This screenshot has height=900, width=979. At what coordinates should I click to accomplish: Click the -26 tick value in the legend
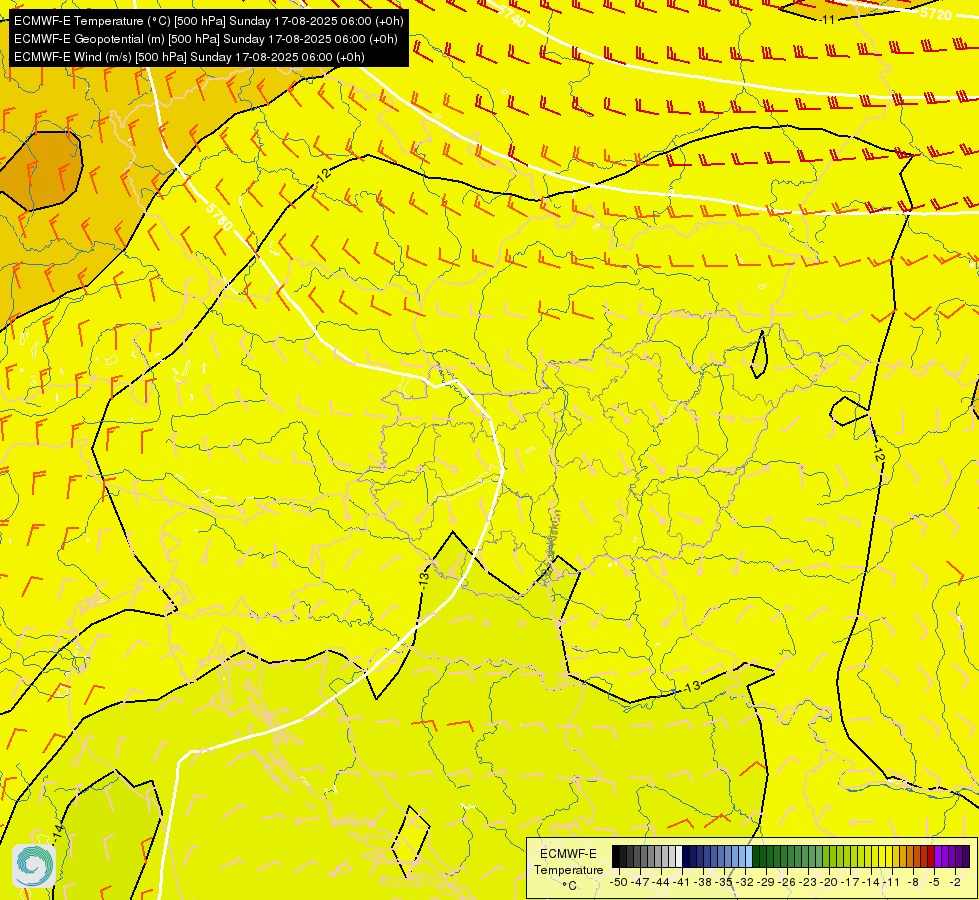click(x=787, y=882)
